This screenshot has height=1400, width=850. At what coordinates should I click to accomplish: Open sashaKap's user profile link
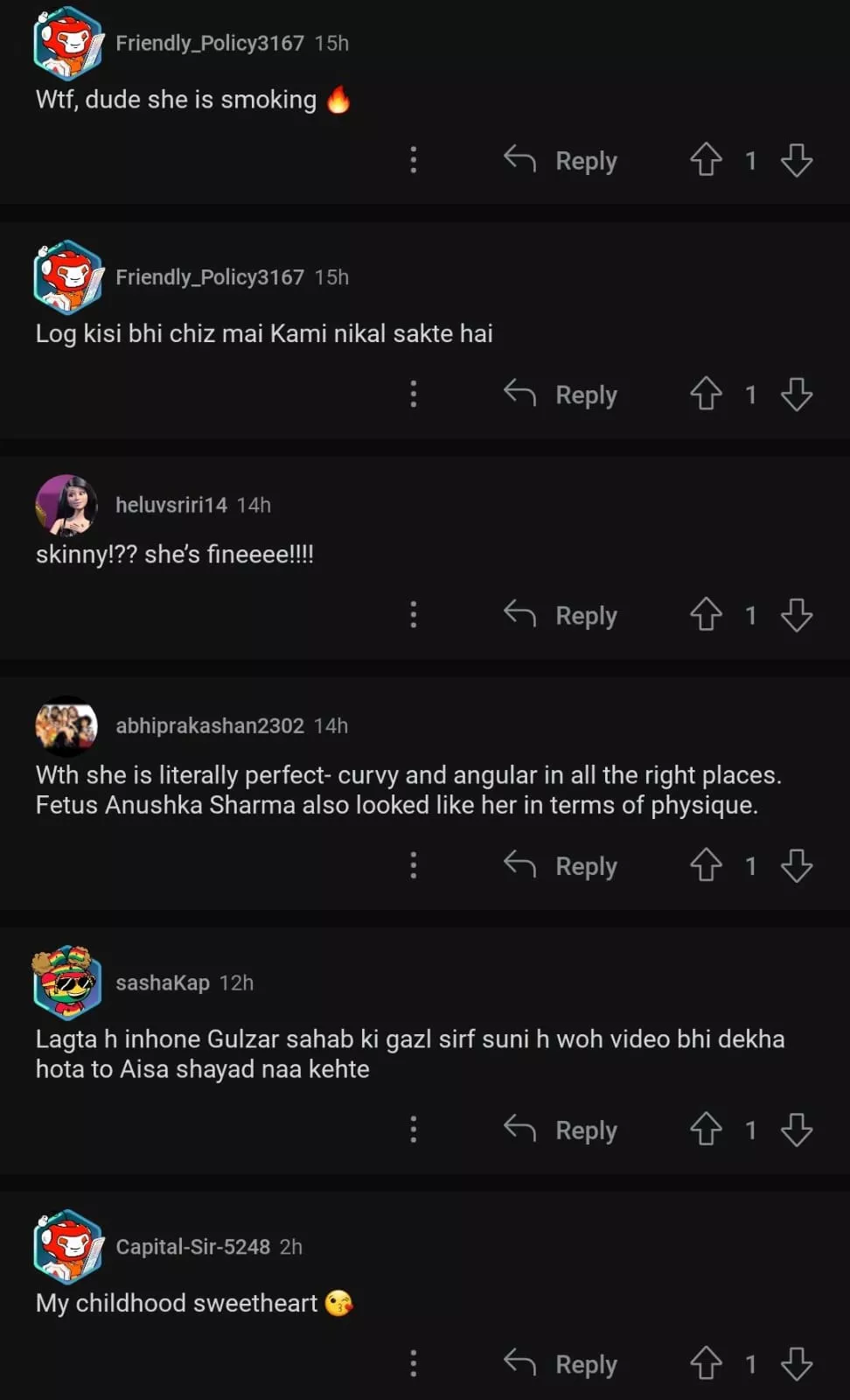162,983
